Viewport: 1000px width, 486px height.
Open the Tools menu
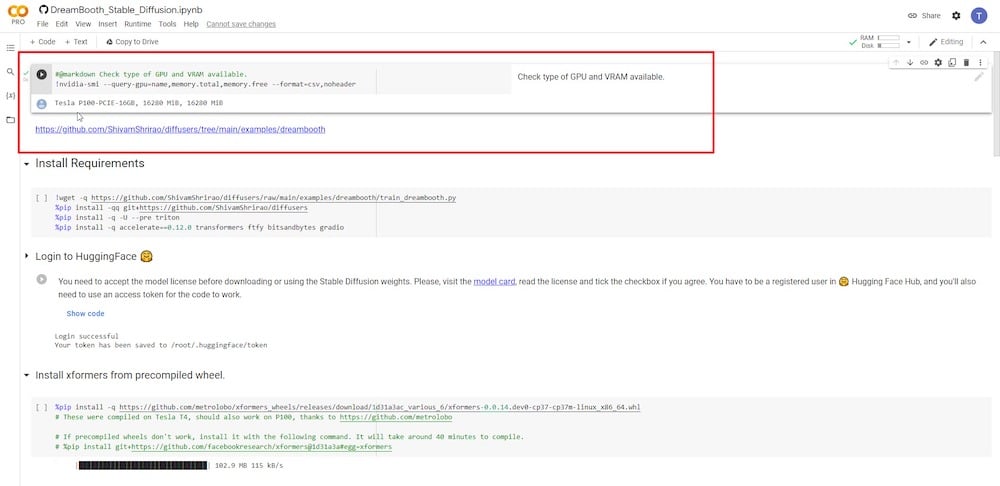[167, 24]
